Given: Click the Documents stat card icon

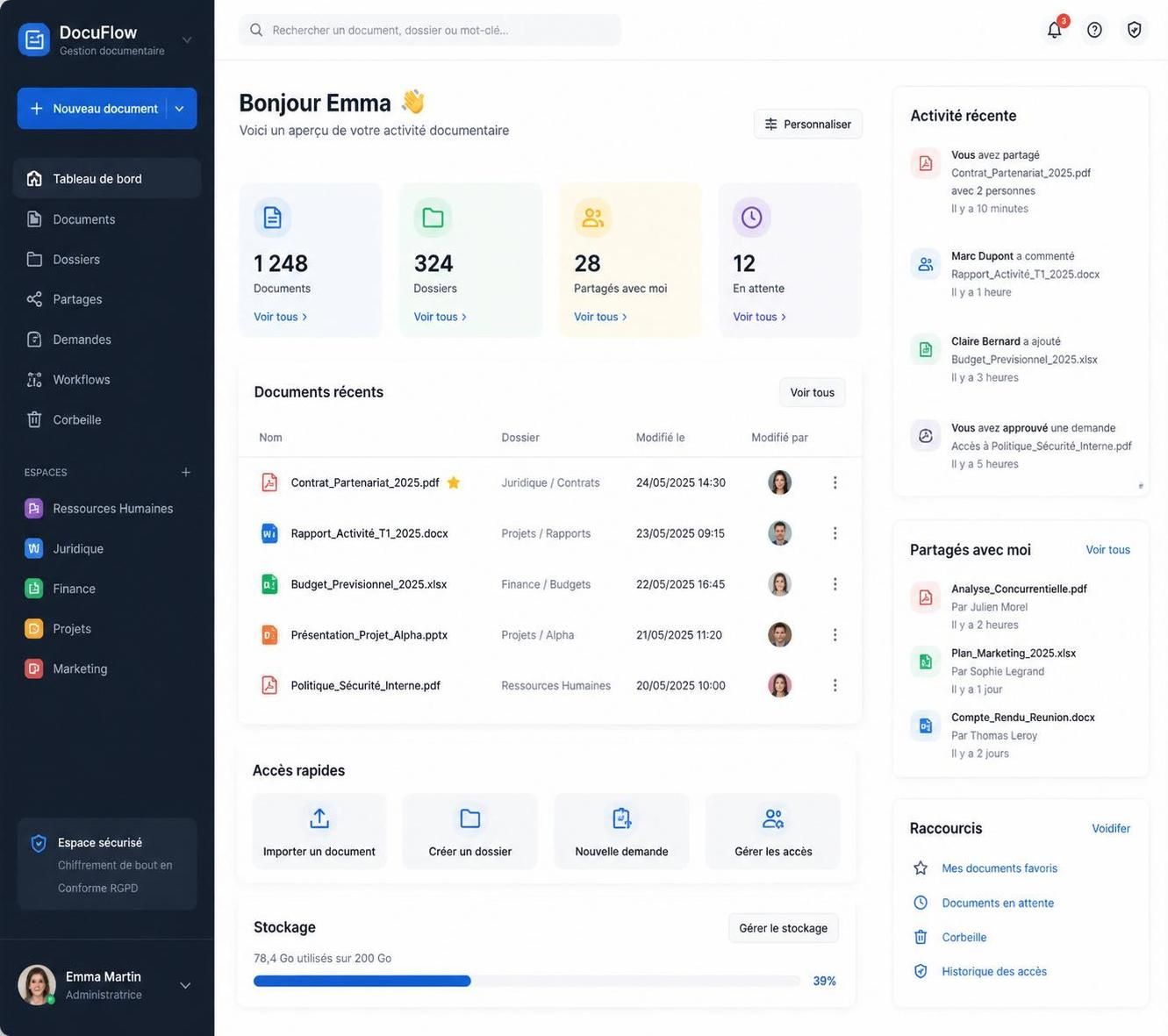Looking at the screenshot, I should click(273, 218).
